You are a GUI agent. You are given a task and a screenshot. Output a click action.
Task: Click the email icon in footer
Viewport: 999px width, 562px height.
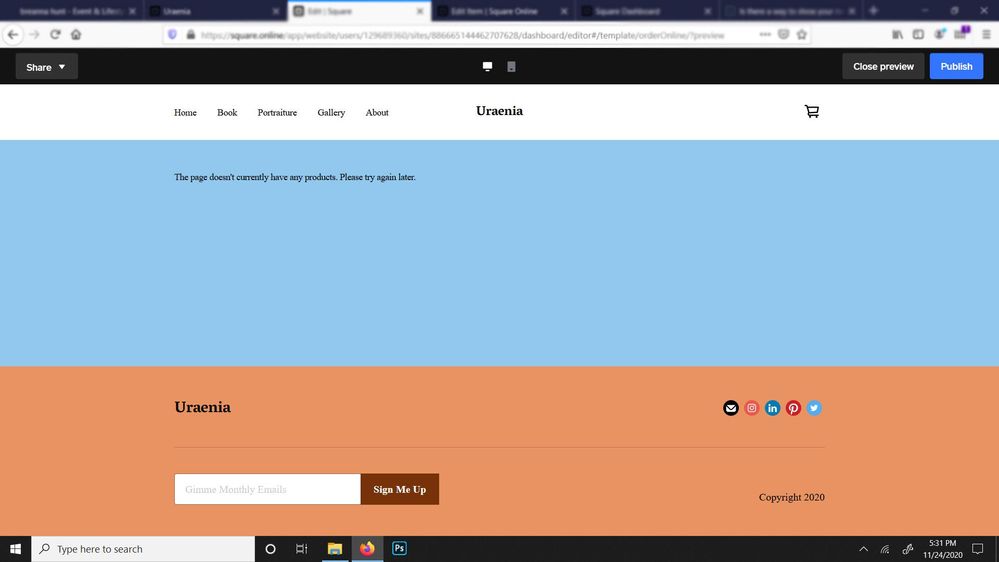tap(731, 408)
